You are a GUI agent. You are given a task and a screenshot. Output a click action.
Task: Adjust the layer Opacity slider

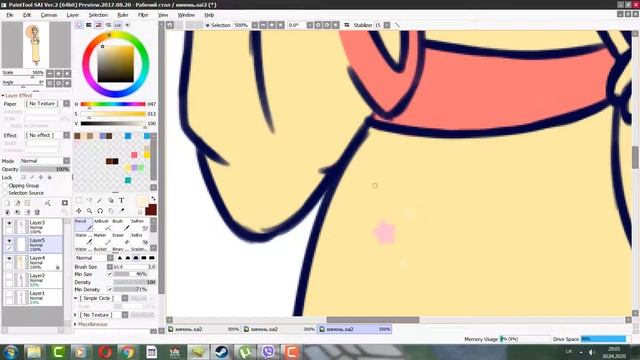pyautogui.click(x=45, y=169)
